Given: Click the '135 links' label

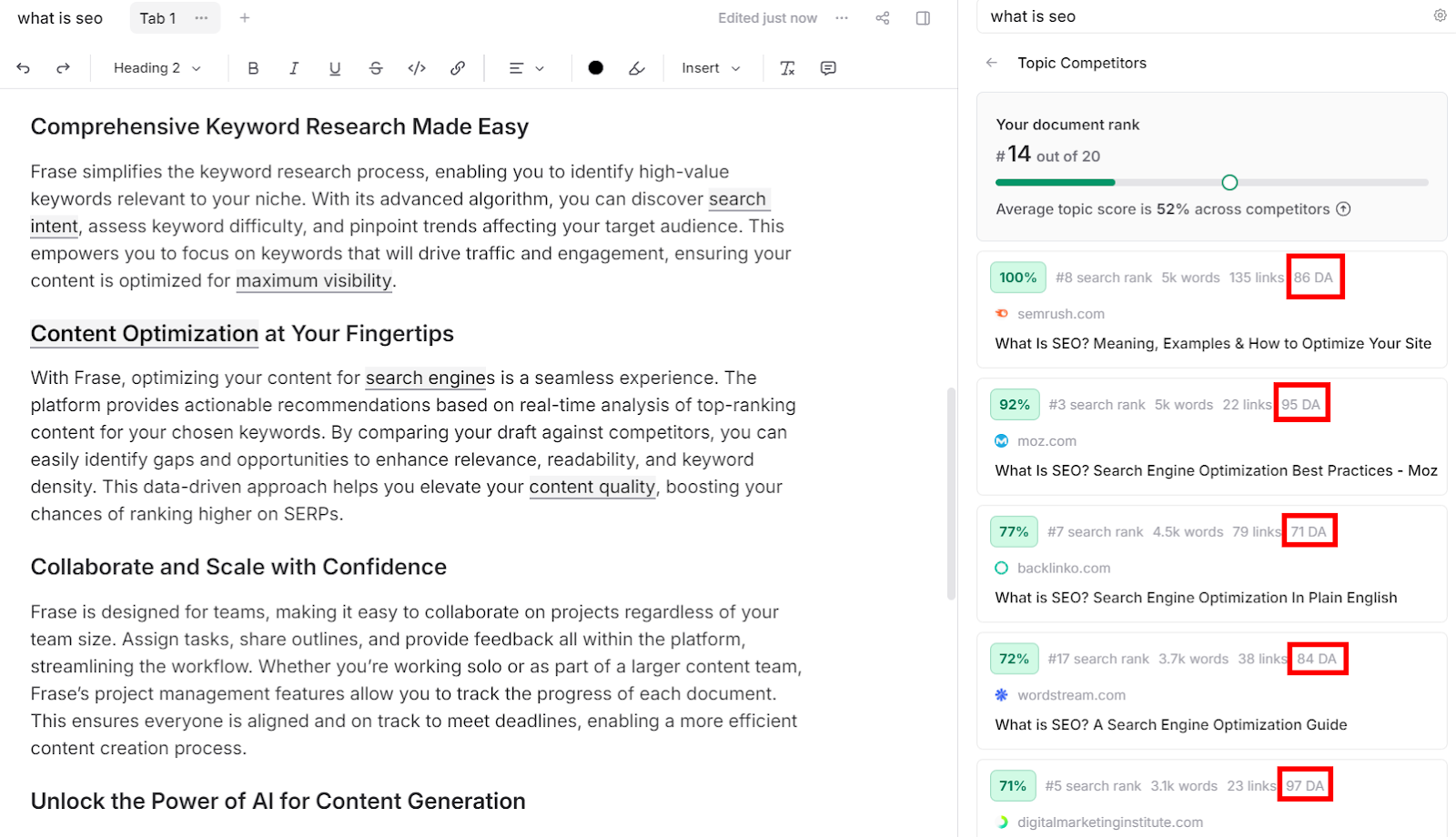Looking at the screenshot, I should pos(1257,277).
